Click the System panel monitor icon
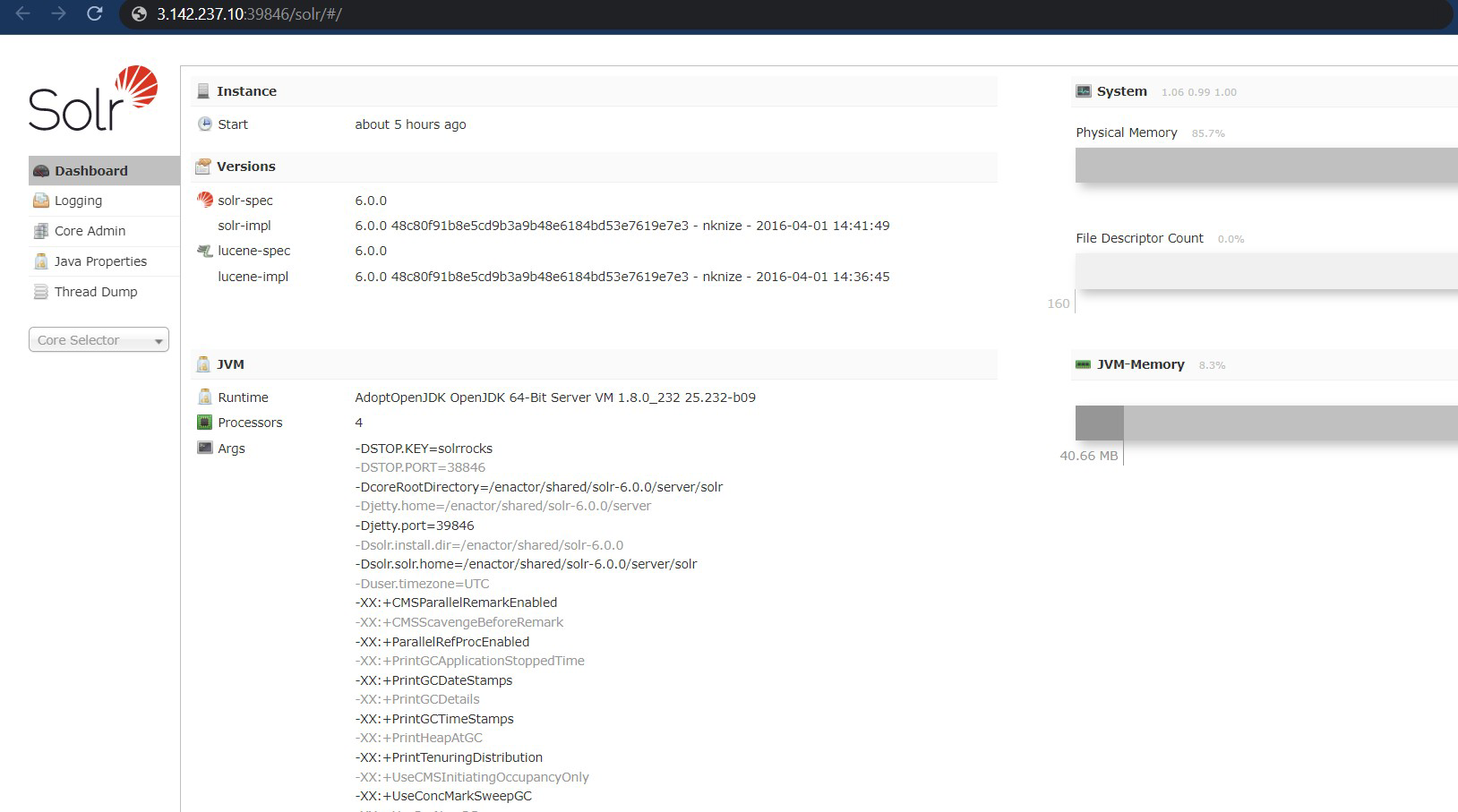 click(1083, 90)
